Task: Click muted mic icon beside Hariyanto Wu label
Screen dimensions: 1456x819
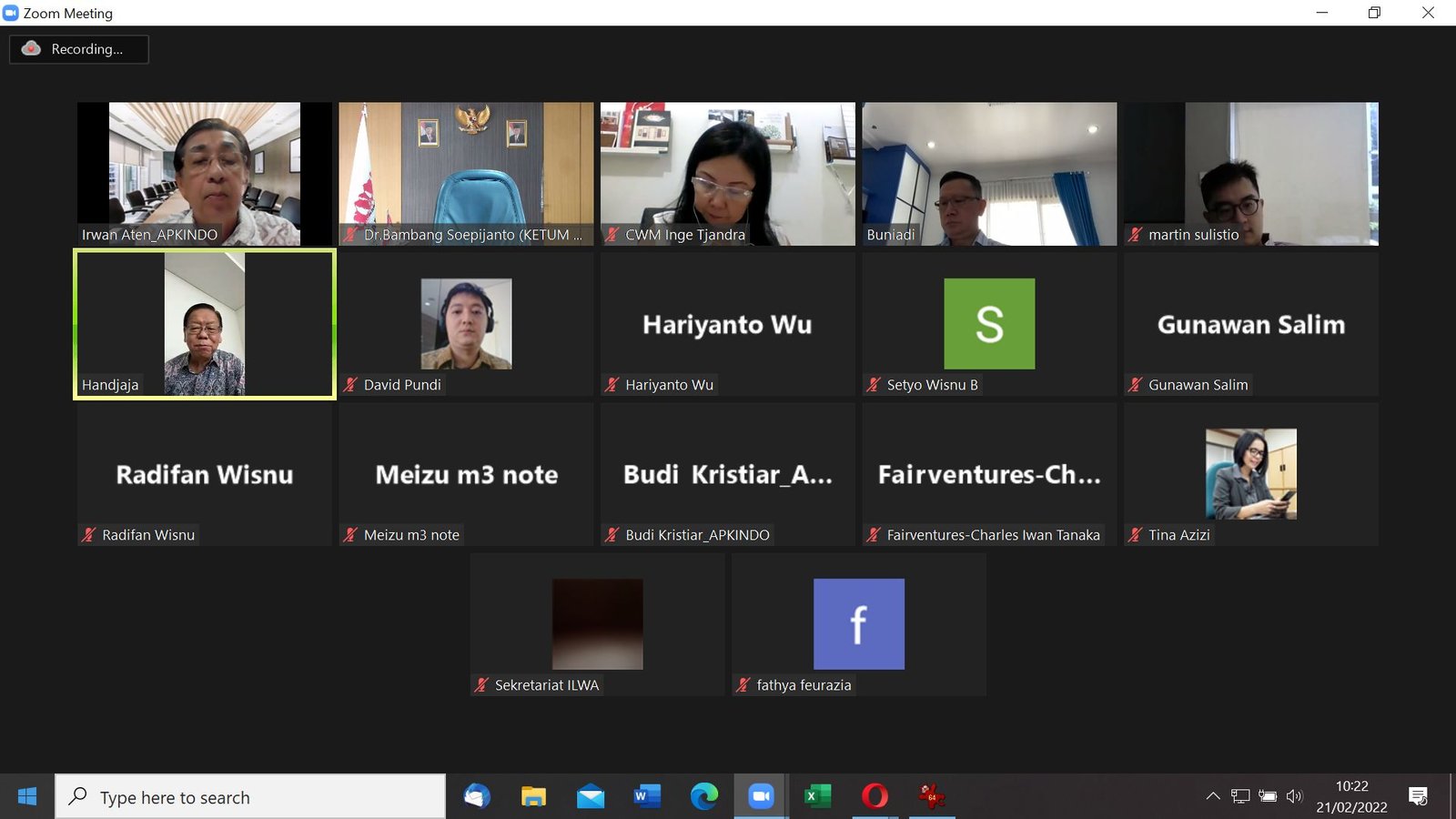Action: [x=612, y=385]
